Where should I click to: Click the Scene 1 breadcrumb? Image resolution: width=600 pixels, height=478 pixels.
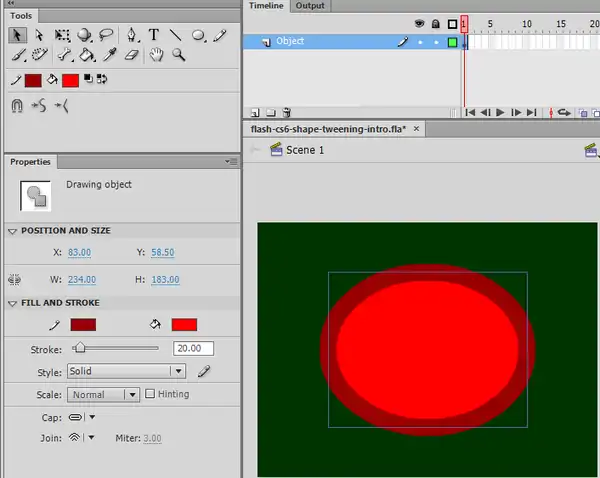click(x=305, y=150)
